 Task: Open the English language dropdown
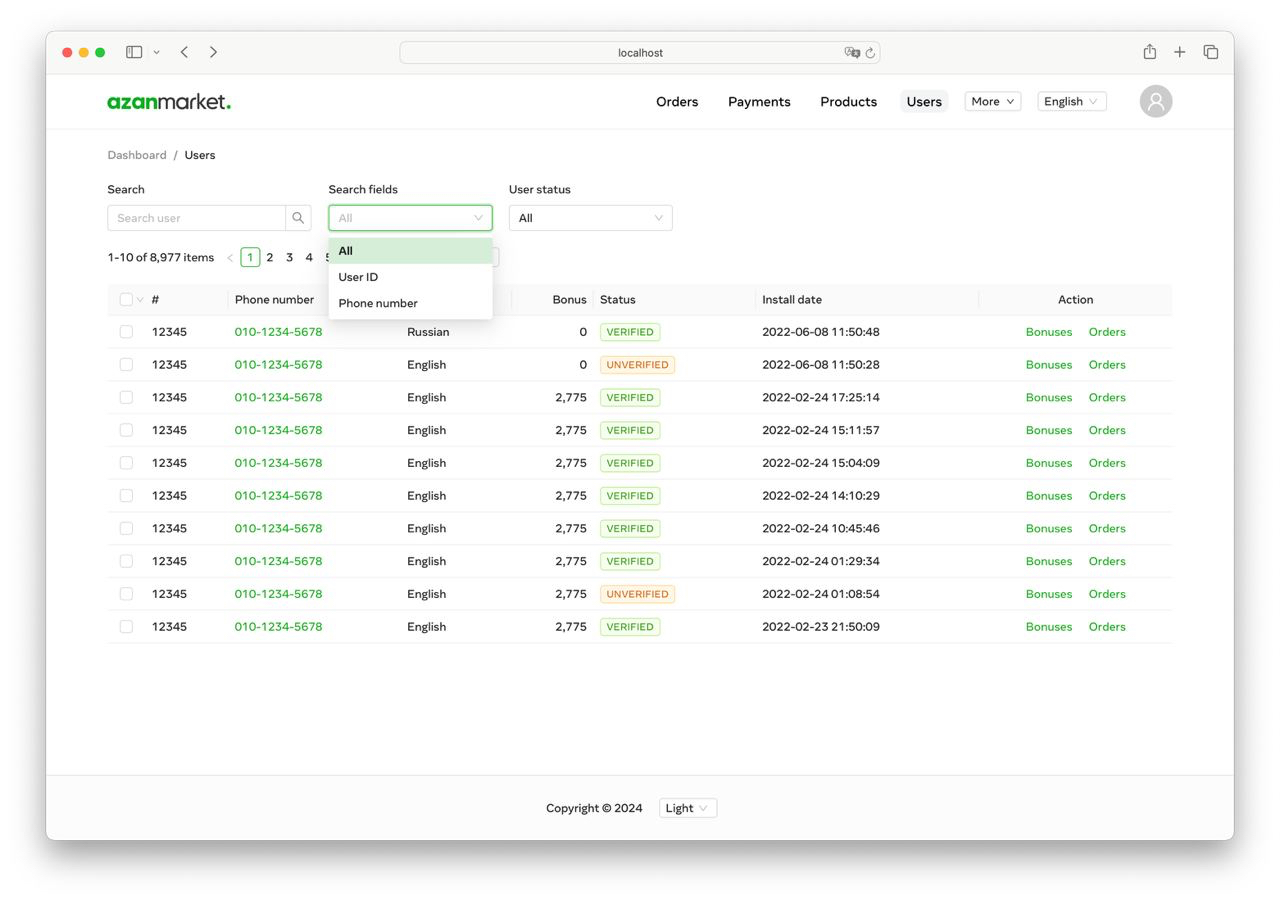[1071, 101]
